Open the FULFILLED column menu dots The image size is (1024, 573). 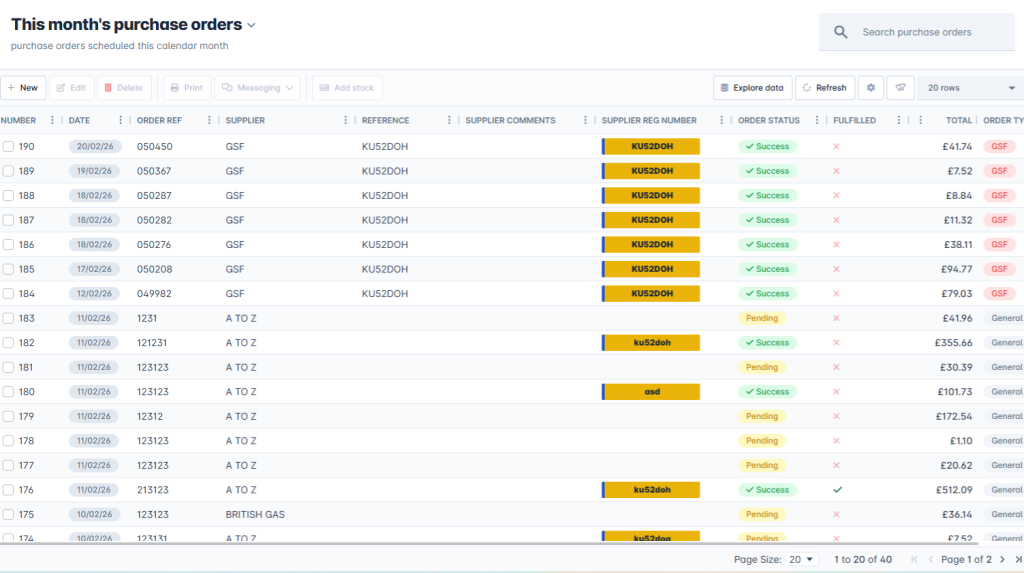coord(899,120)
